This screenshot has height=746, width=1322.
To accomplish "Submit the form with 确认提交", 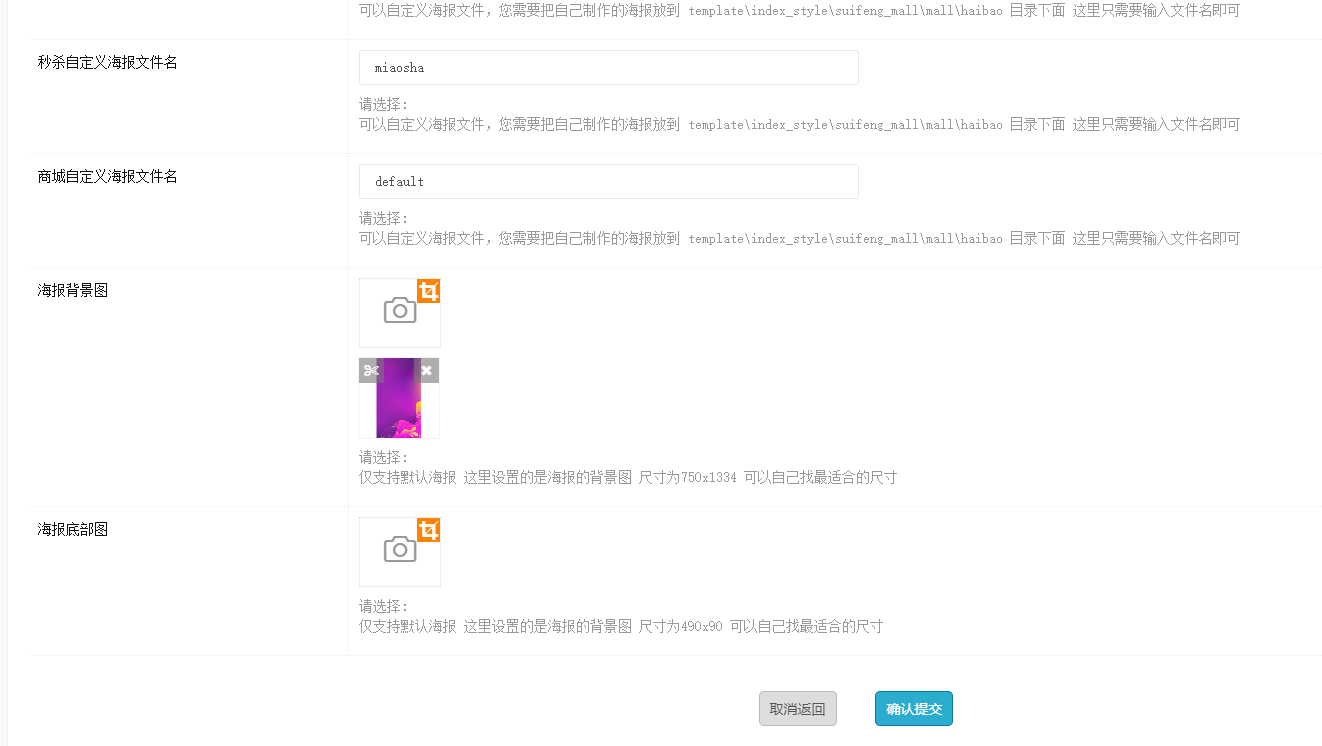I will pyautogui.click(x=913, y=709).
